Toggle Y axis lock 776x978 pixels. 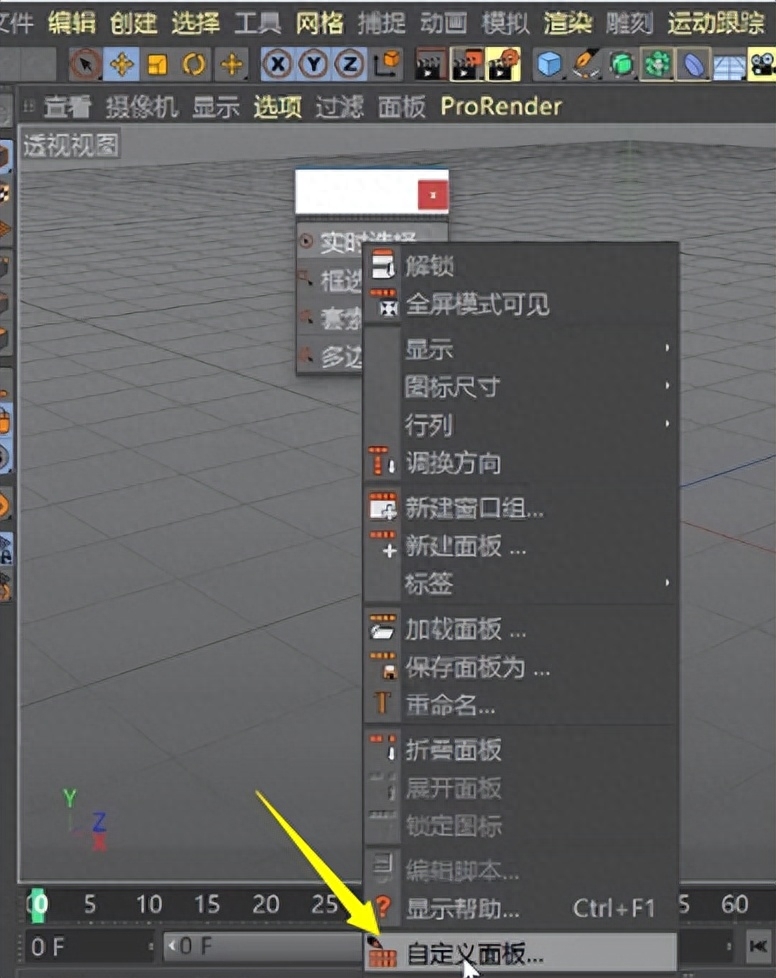tap(314, 64)
